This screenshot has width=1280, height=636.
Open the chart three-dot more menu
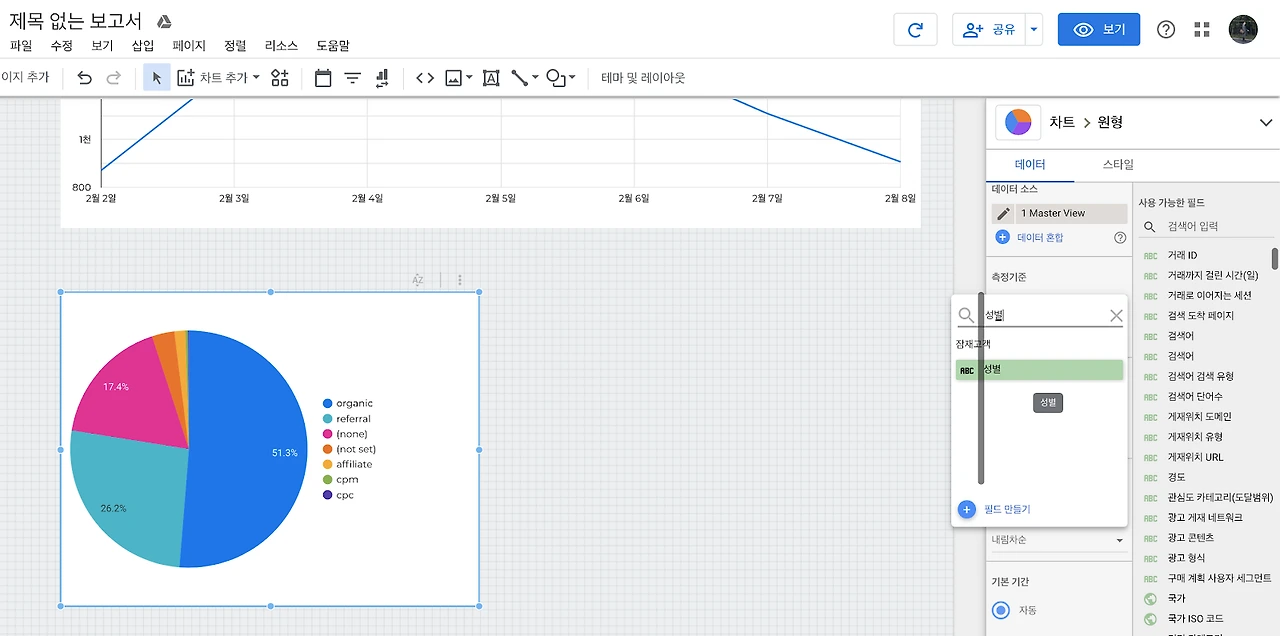click(x=460, y=281)
